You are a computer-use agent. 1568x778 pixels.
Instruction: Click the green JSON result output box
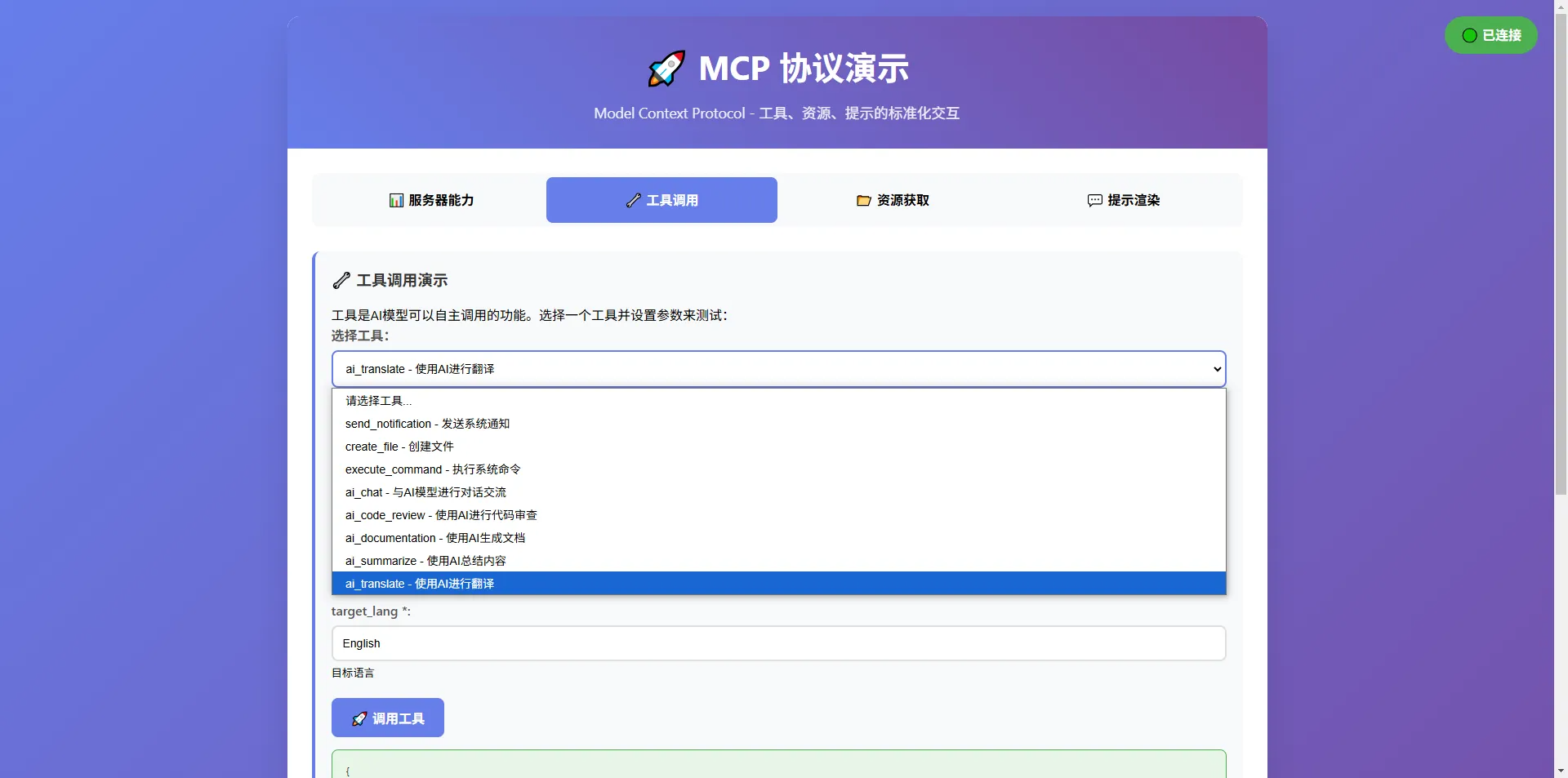coord(779,764)
